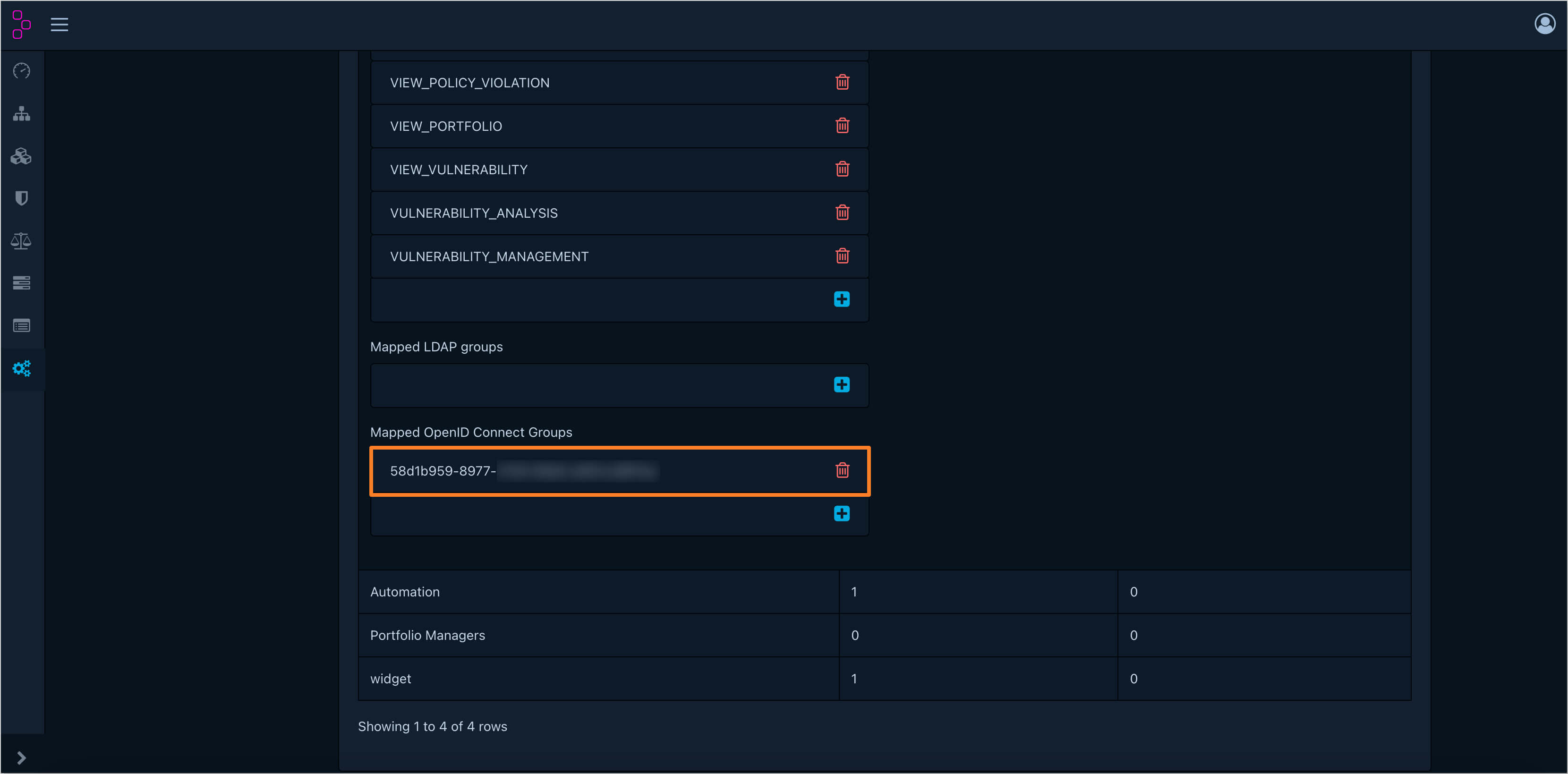The width and height of the screenshot is (1568, 774).
Task: Expand the Portfolio Managers team row
Action: (427, 635)
